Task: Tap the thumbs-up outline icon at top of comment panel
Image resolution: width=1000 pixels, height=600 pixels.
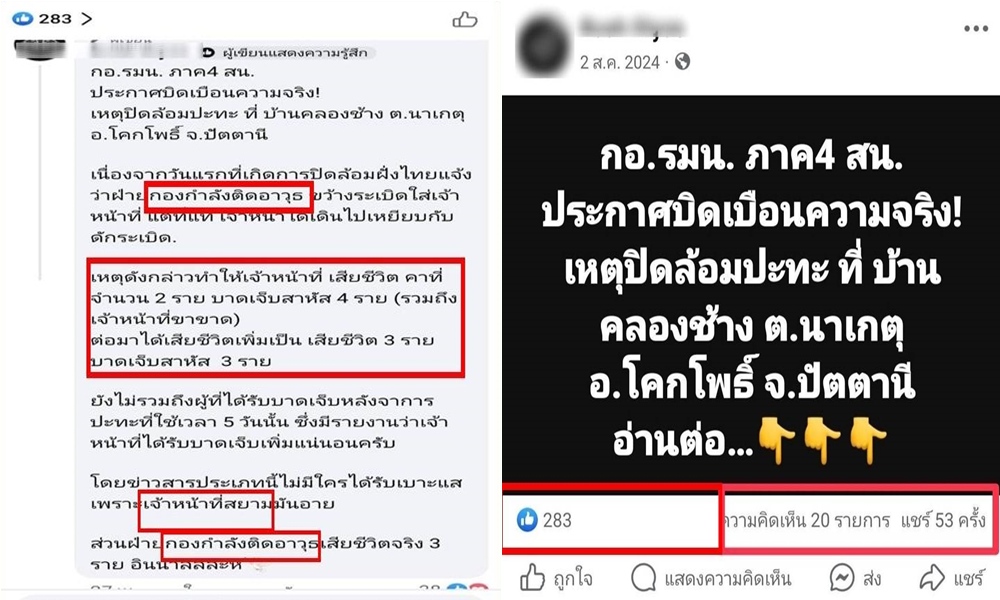Action: pos(465,20)
